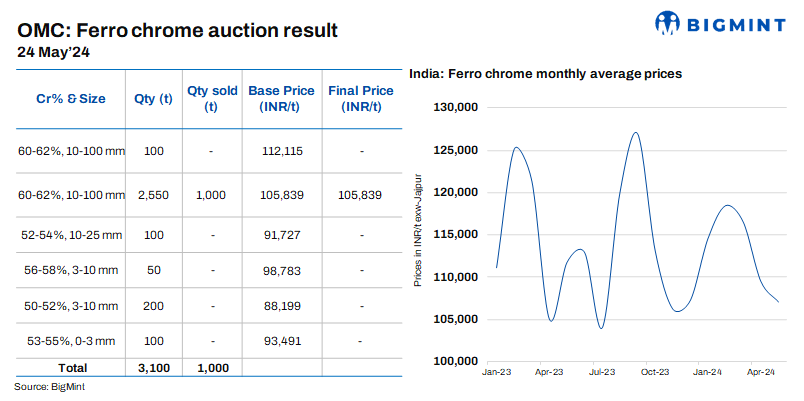The width and height of the screenshot is (804, 401).
Task: Click the Final Price (INR/t) header
Action: tap(361, 98)
